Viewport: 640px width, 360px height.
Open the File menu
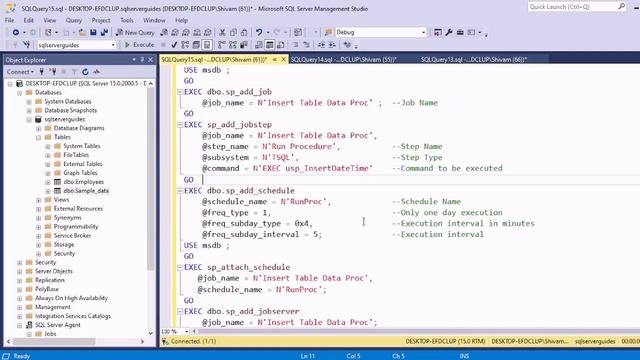tap(9, 20)
